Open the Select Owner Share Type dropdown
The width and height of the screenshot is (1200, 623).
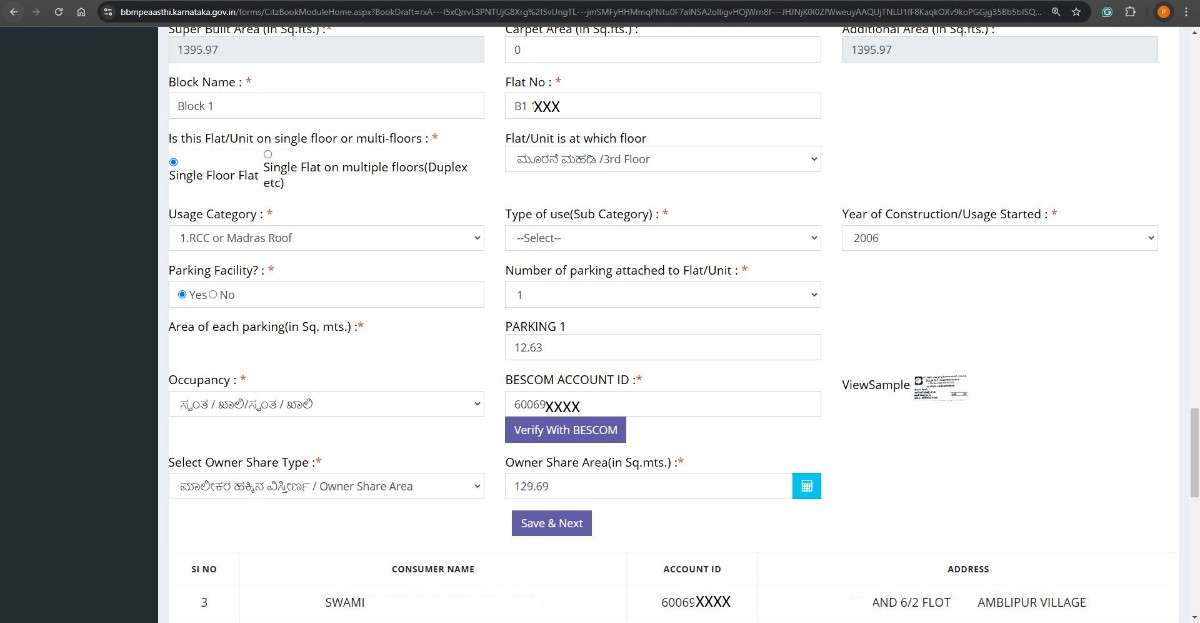pyautogui.click(x=326, y=486)
